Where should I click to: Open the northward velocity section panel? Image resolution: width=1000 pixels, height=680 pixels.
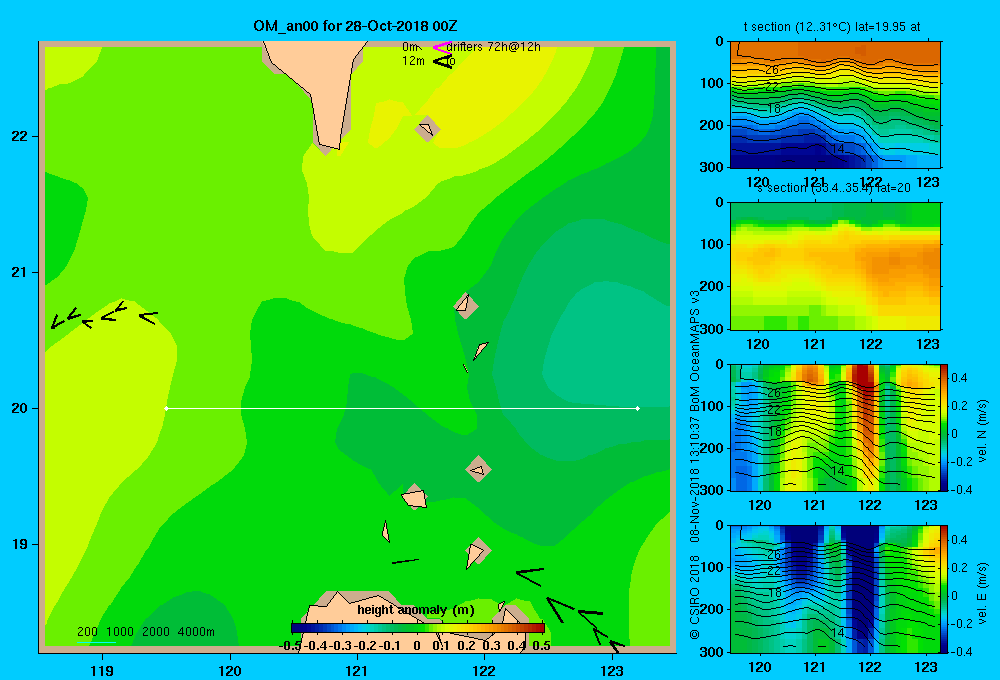835,427
